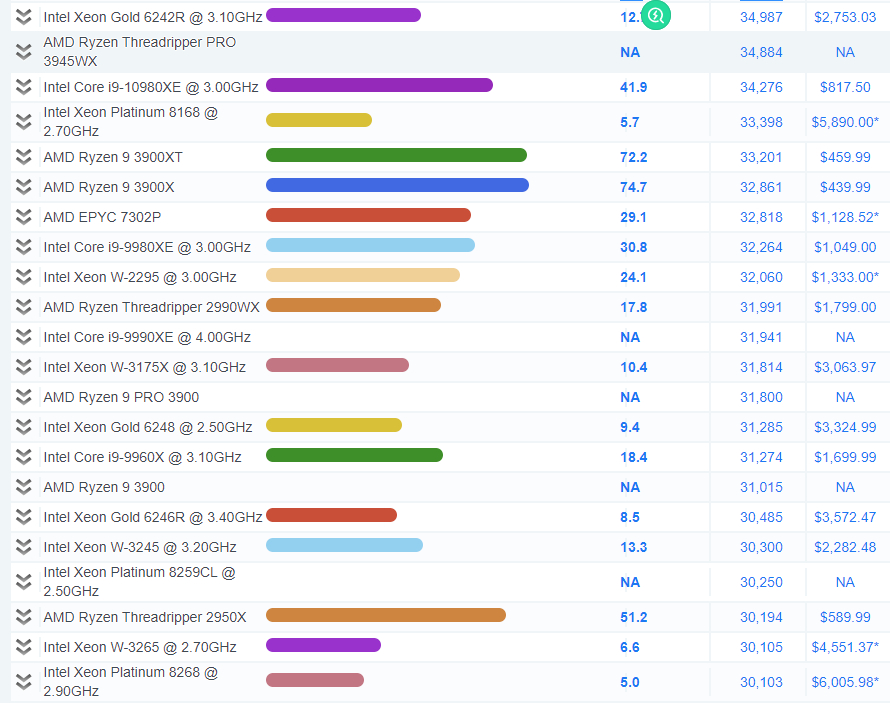Expand the Core i9-10980XE row details
The height and width of the screenshot is (703, 890).
(23, 87)
